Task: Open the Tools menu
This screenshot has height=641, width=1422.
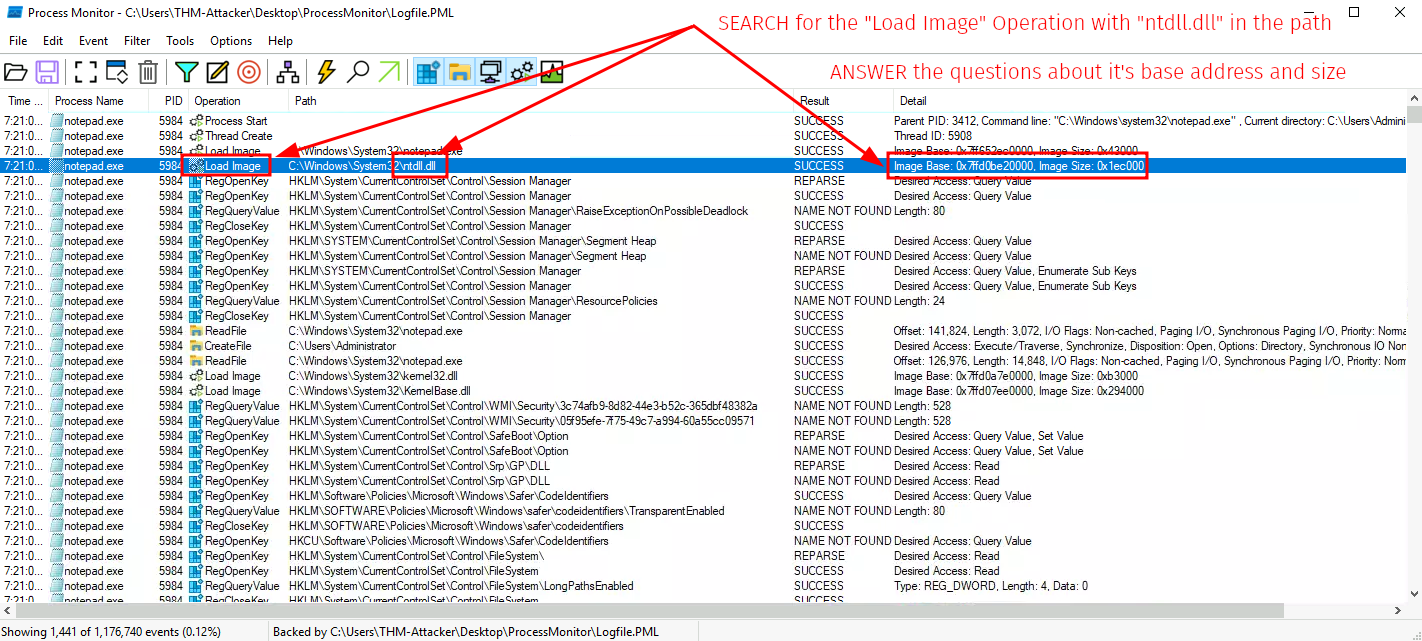Action: click(x=180, y=41)
